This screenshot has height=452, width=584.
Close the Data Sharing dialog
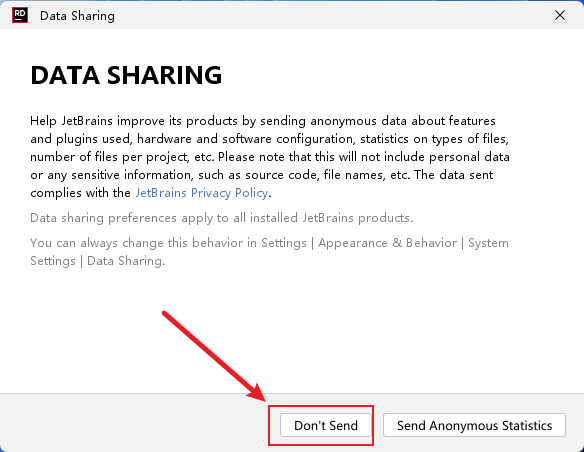560,15
